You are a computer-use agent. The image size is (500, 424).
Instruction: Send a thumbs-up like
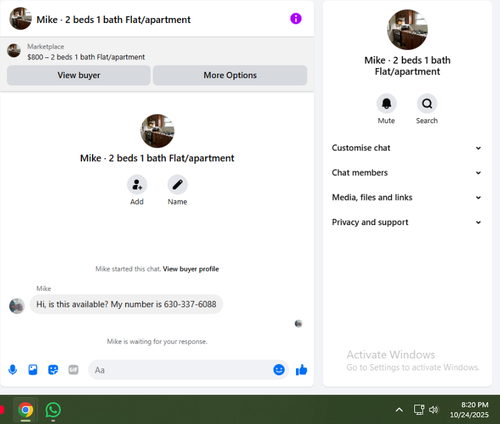tap(301, 370)
